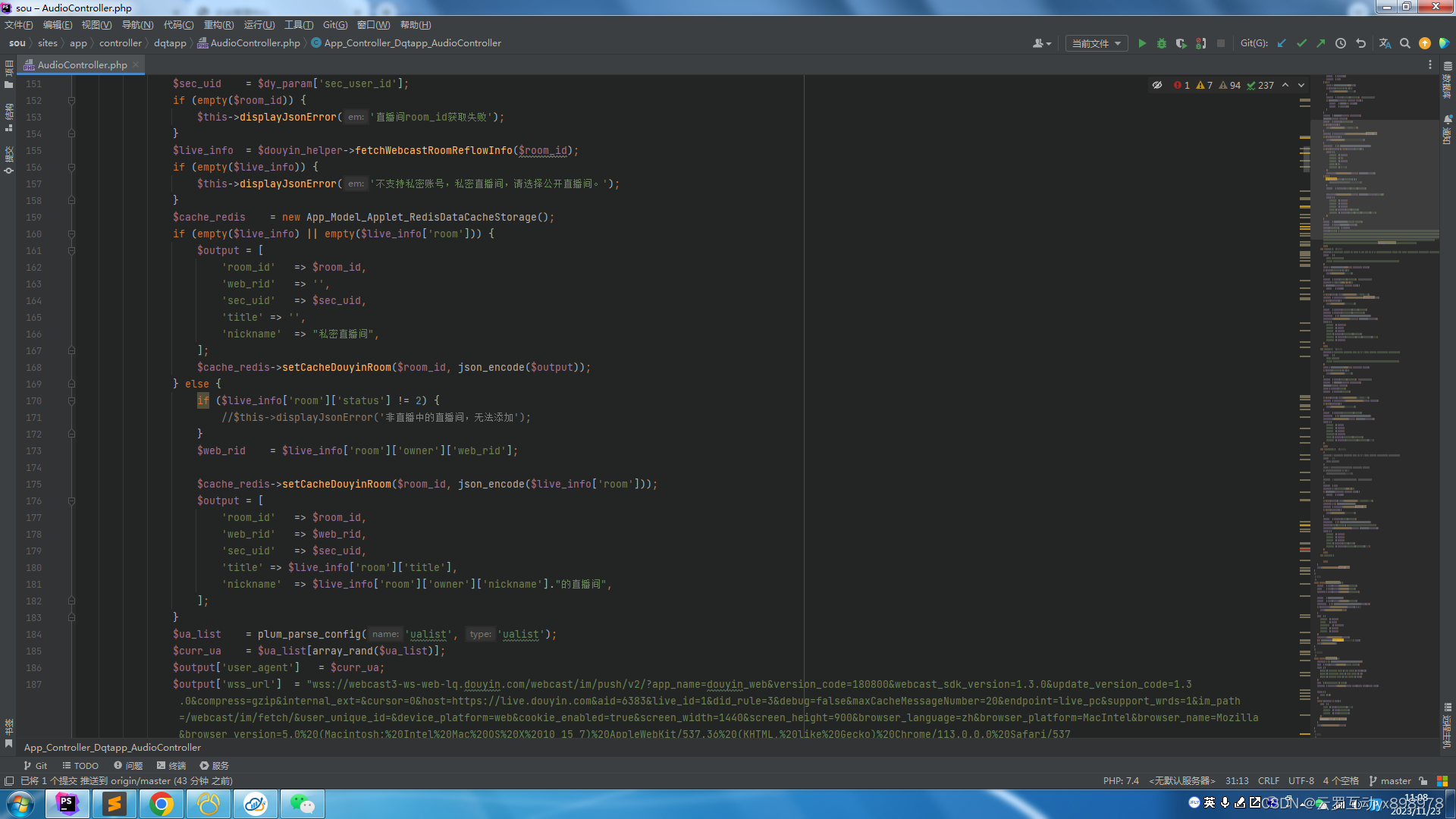Collapse the if block fold marker at line 152
Viewport: 1456px width, 819px height.
pos(71,100)
